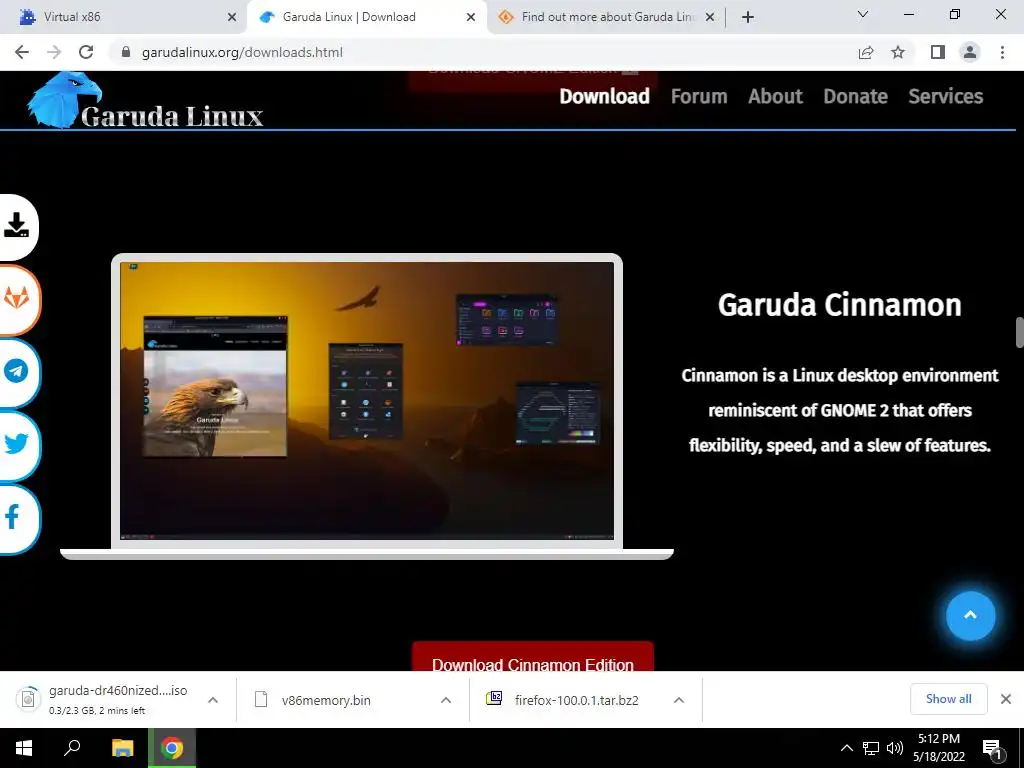Reload the Garuda download page
The image size is (1024, 768).
[x=86, y=52]
